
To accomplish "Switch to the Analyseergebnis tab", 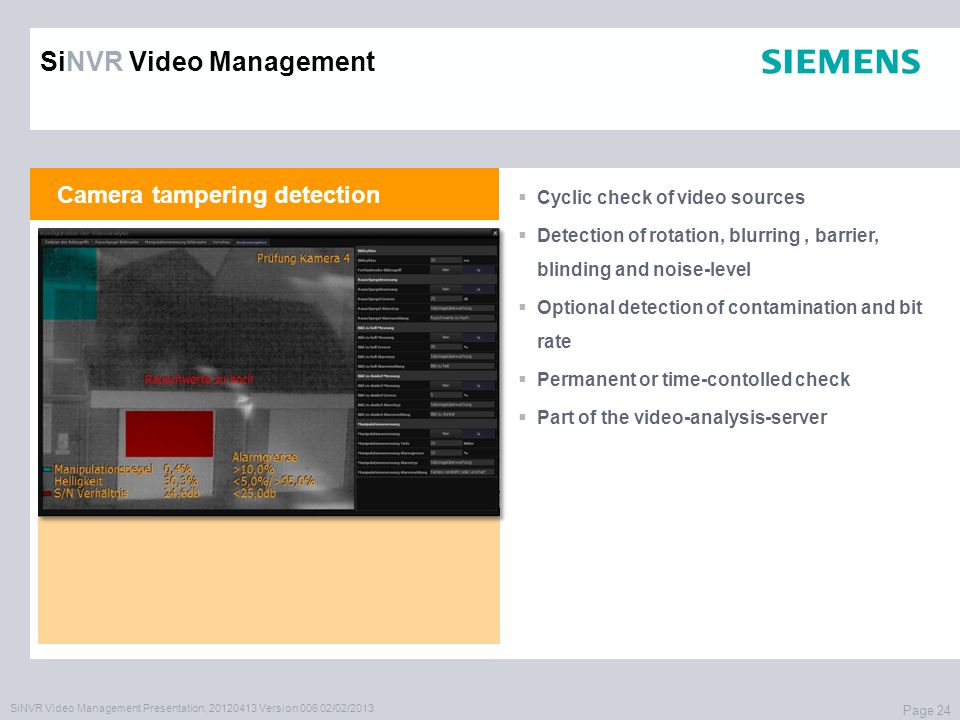I will pos(252,242).
